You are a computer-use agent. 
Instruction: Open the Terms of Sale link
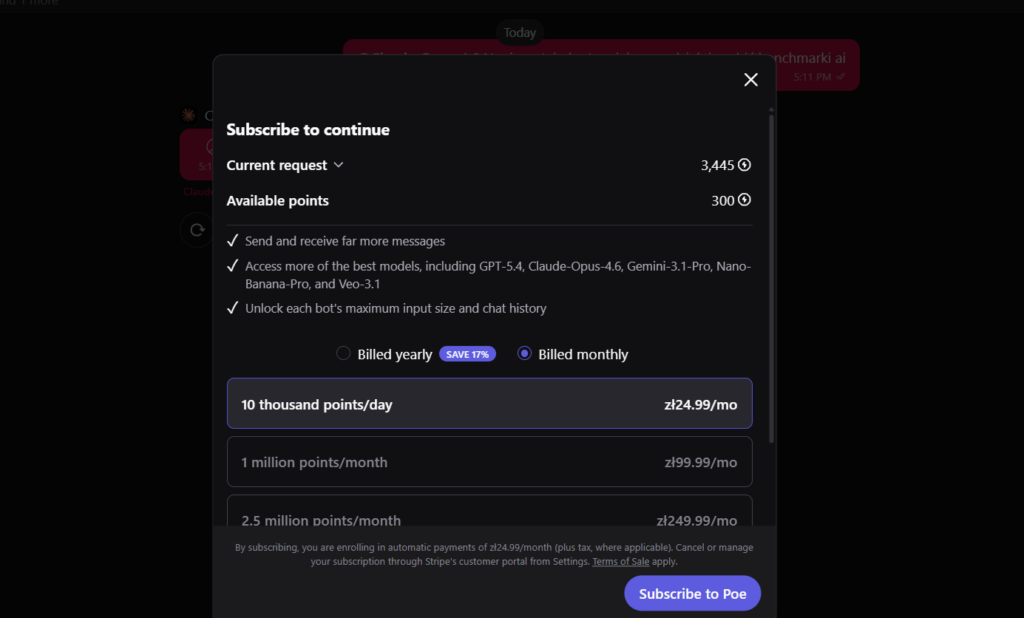pyautogui.click(x=620, y=562)
